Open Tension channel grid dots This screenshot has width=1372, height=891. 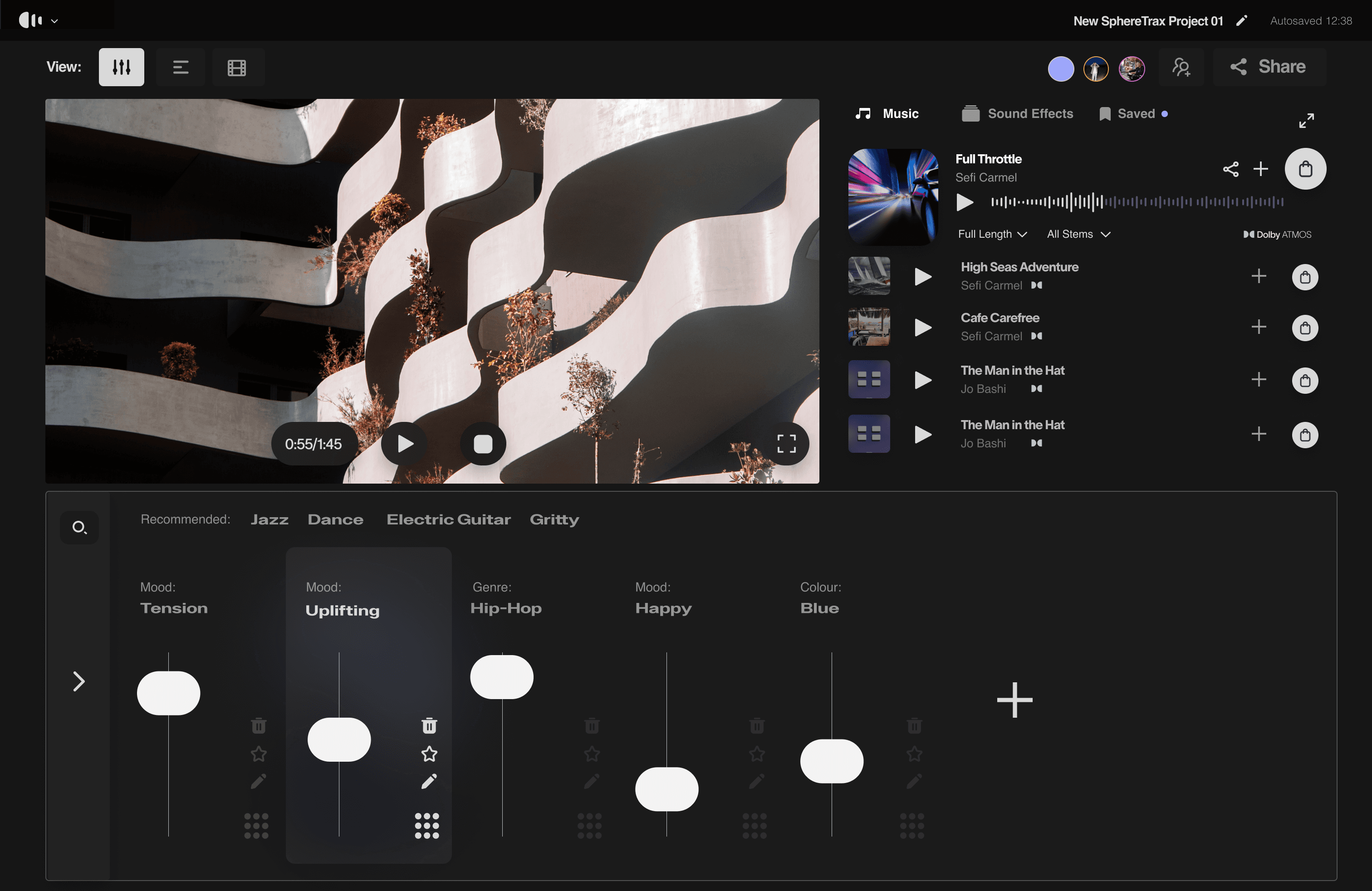point(256,825)
